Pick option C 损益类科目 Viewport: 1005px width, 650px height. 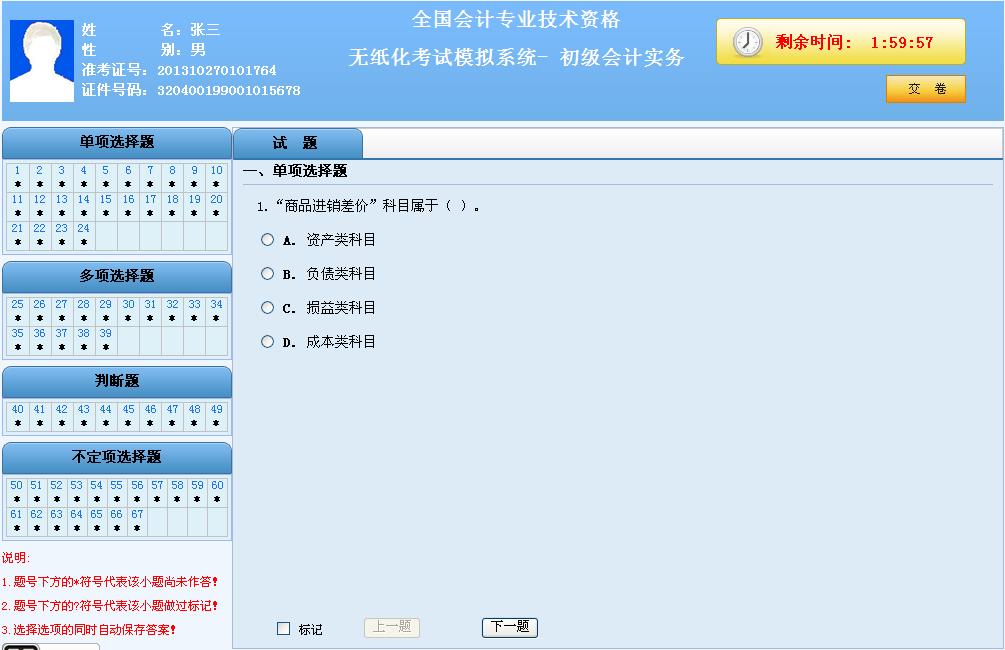pos(267,308)
